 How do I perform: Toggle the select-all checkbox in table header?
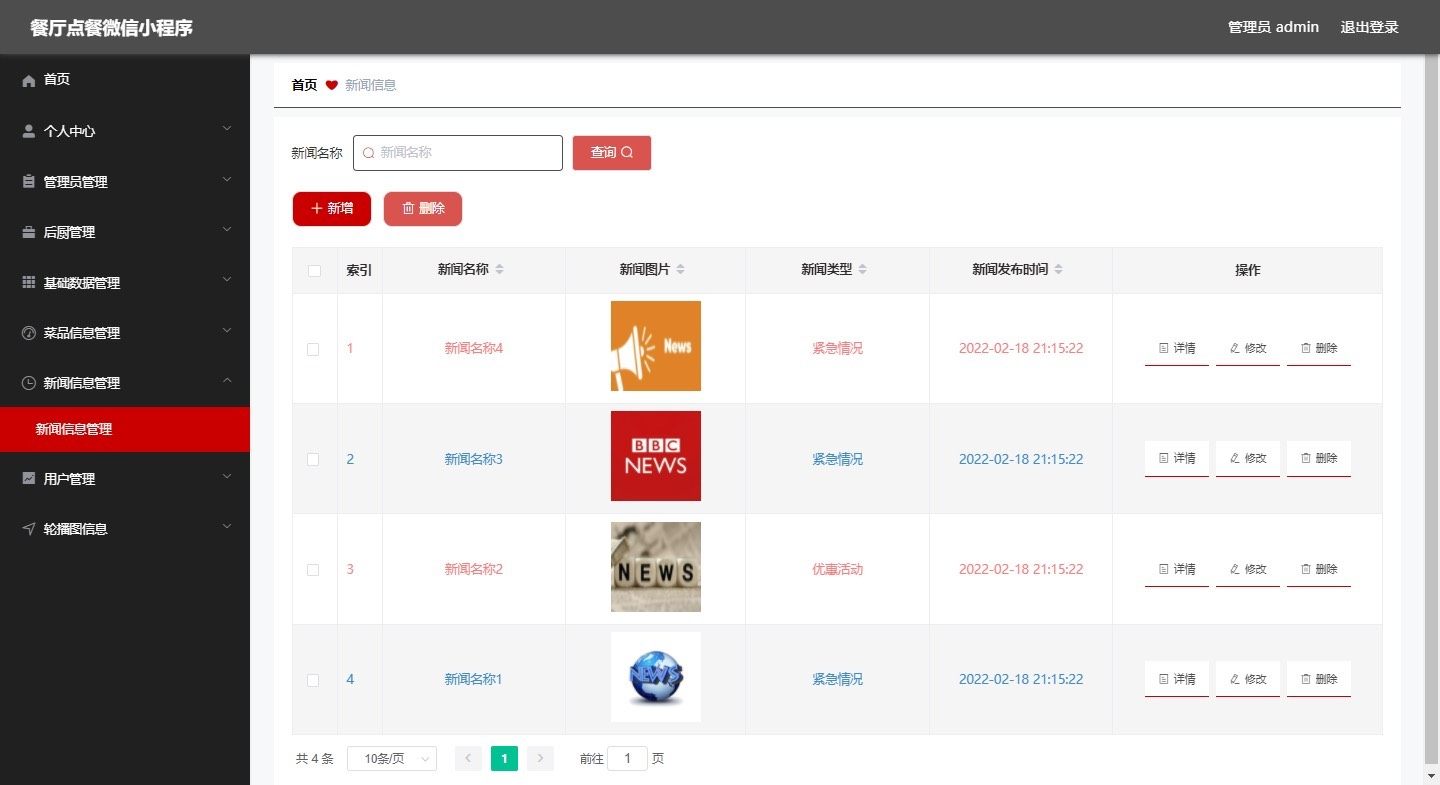click(314, 271)
